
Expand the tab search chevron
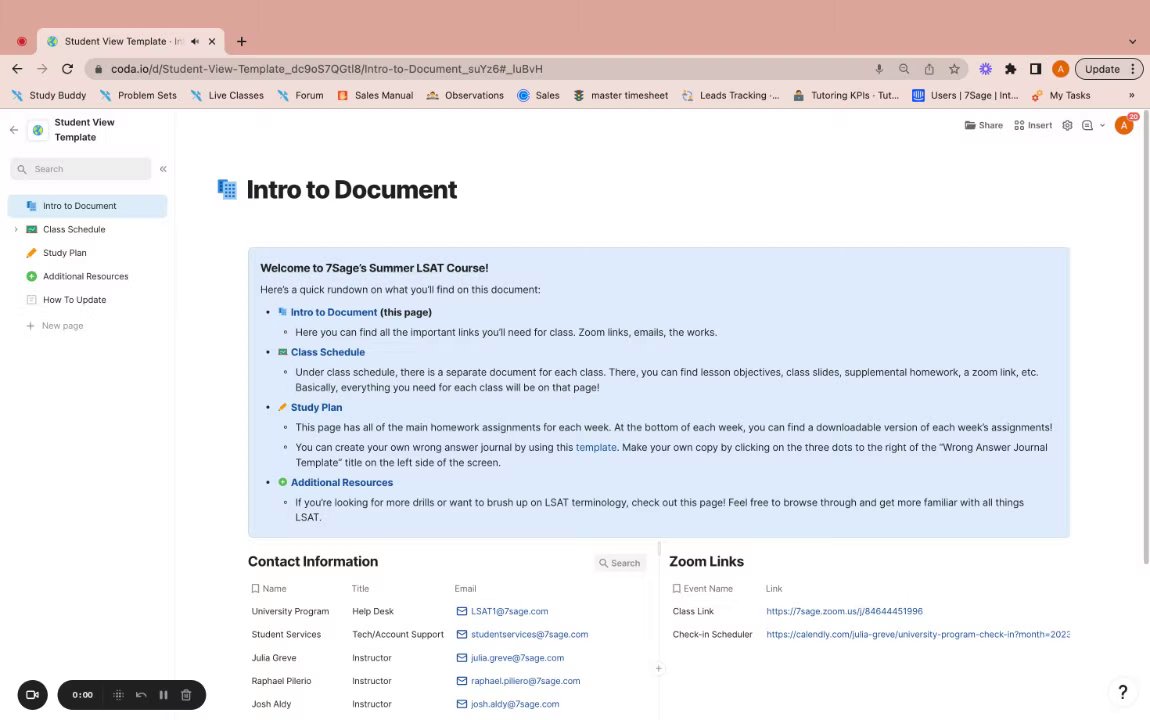click(x=1132, y=42)
